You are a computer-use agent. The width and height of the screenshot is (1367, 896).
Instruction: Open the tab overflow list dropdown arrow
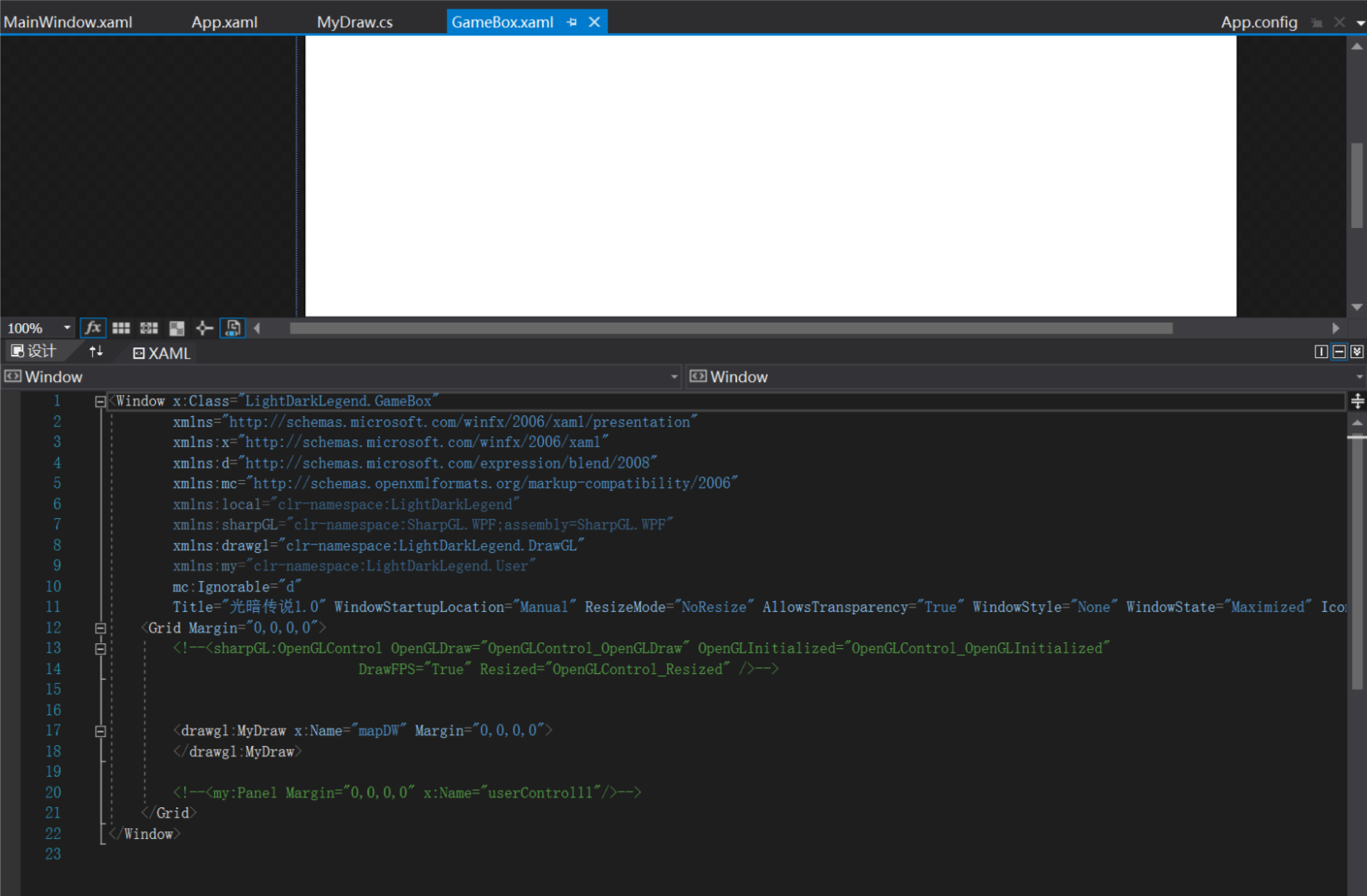[x=1360, y=23]
